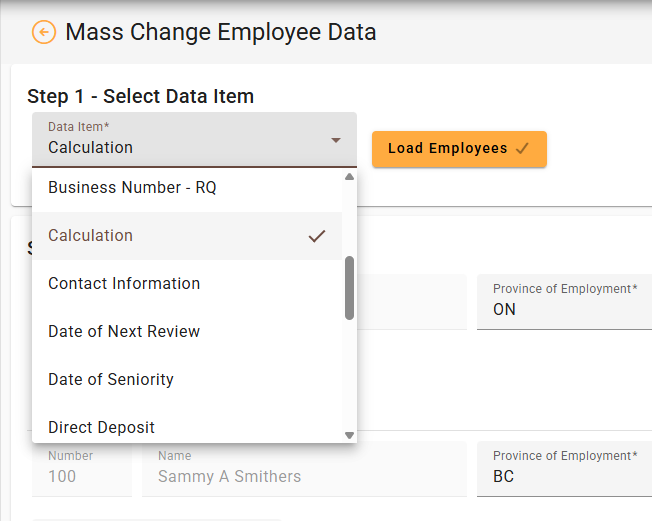This screenshot has height=521, width=652.
Task: Click the dropdown list scroll-up arrow
Action: 349,177
